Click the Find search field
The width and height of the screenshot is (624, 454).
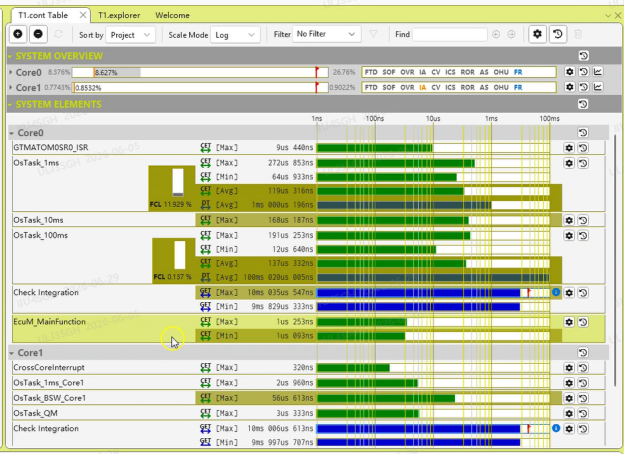[x=450, y=35]
